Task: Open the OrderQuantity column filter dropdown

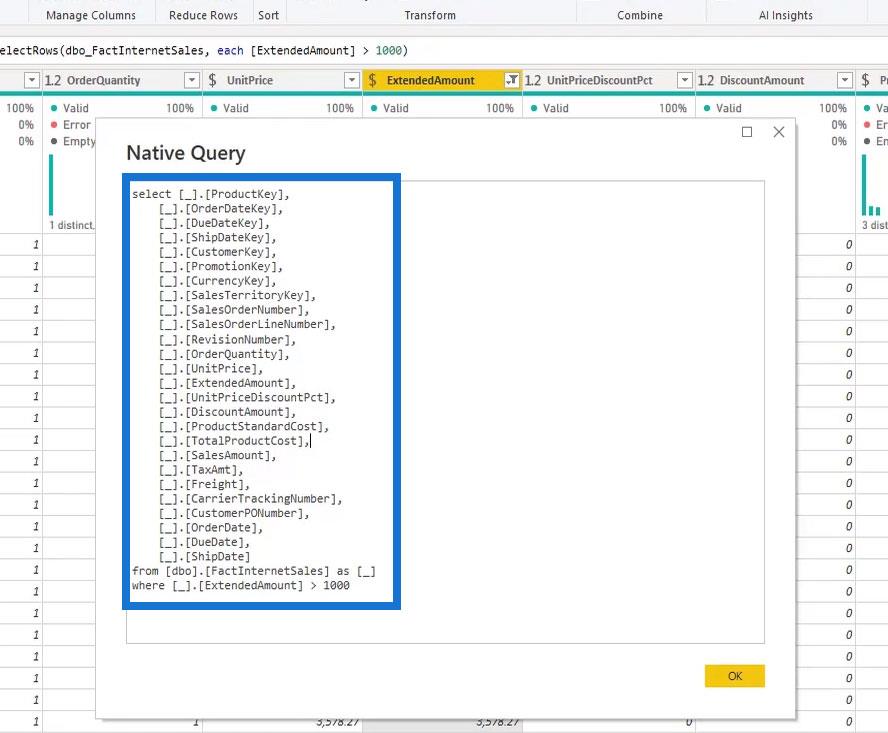Action: point(192,80)
